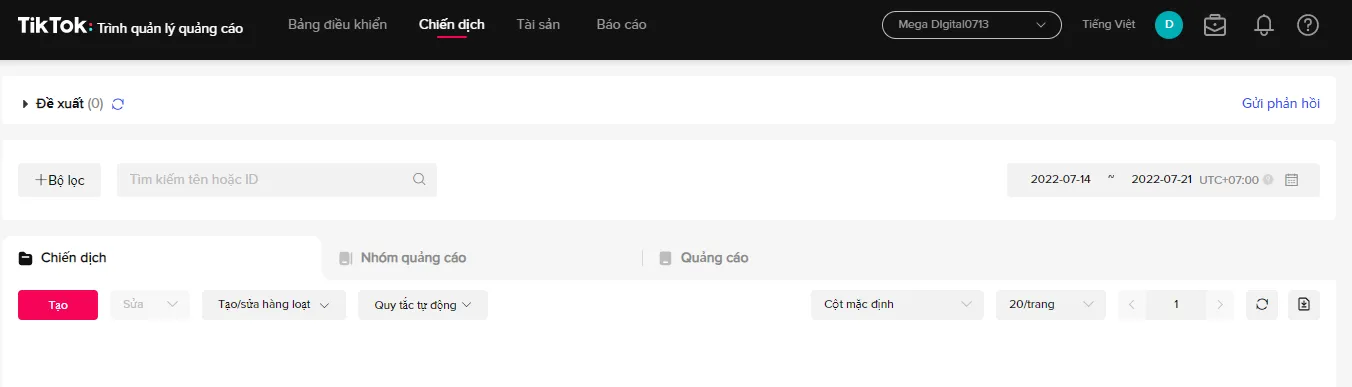This screenshot has width=1352, height=387.
Task: Open the 20/trang page size dropdown
Action: click(1051, 305)
